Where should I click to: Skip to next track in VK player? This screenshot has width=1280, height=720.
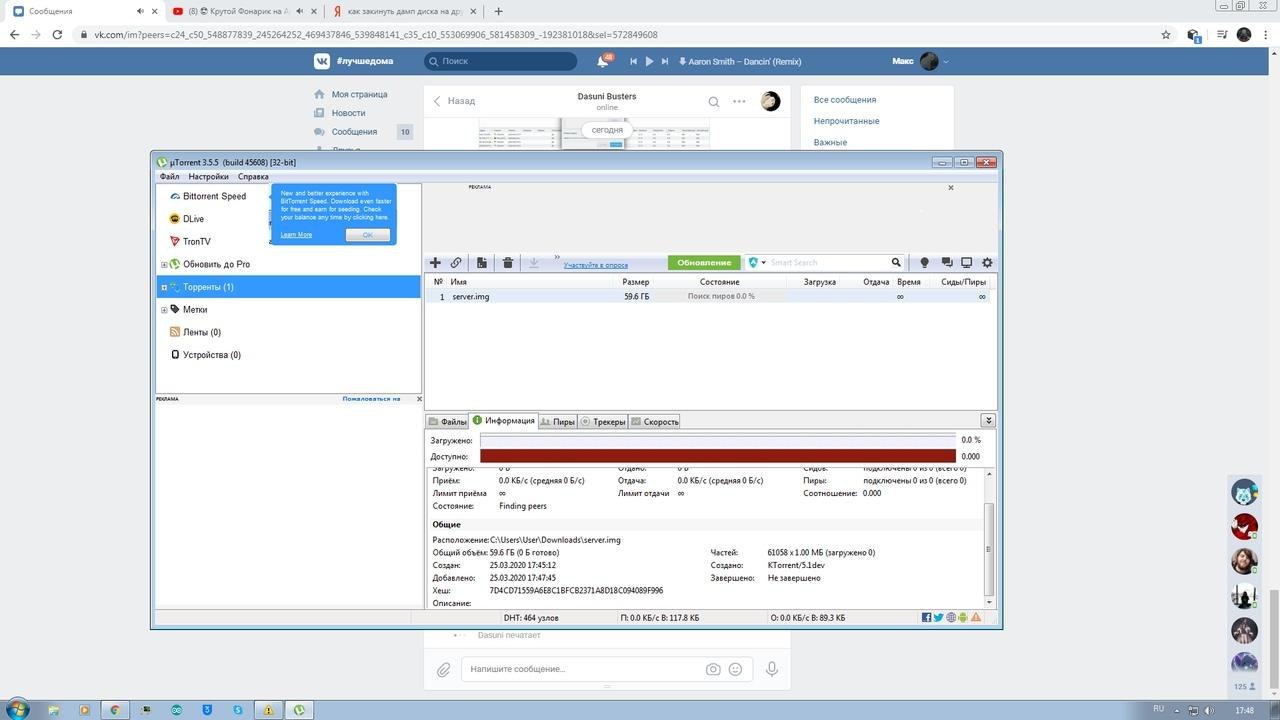pyautogui.click(x=665, y=61)
